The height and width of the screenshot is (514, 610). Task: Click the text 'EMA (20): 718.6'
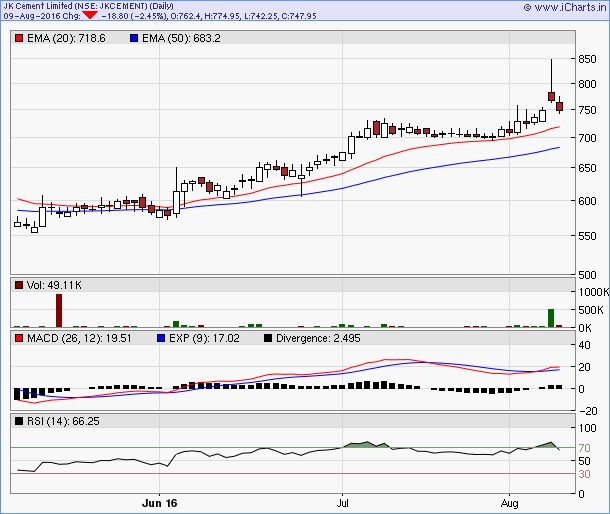(66, 38)
